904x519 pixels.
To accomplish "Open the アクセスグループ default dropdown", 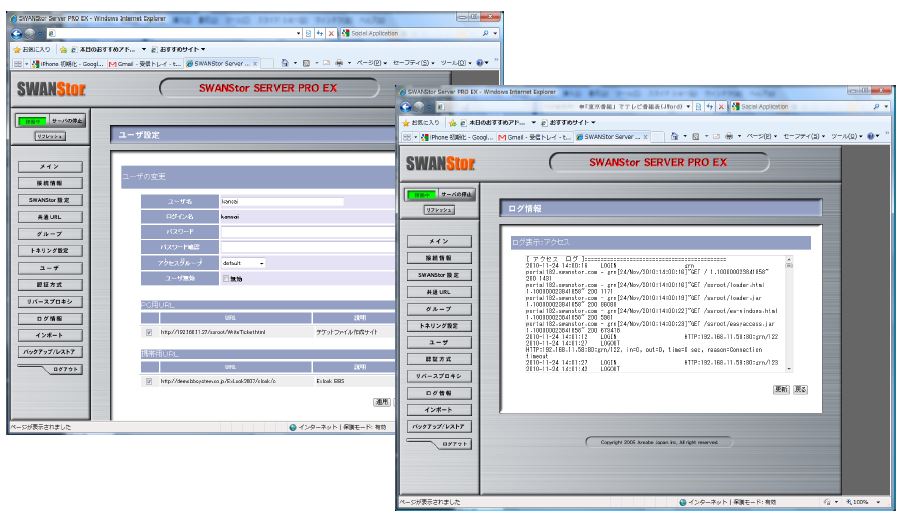I will (244, 263).
